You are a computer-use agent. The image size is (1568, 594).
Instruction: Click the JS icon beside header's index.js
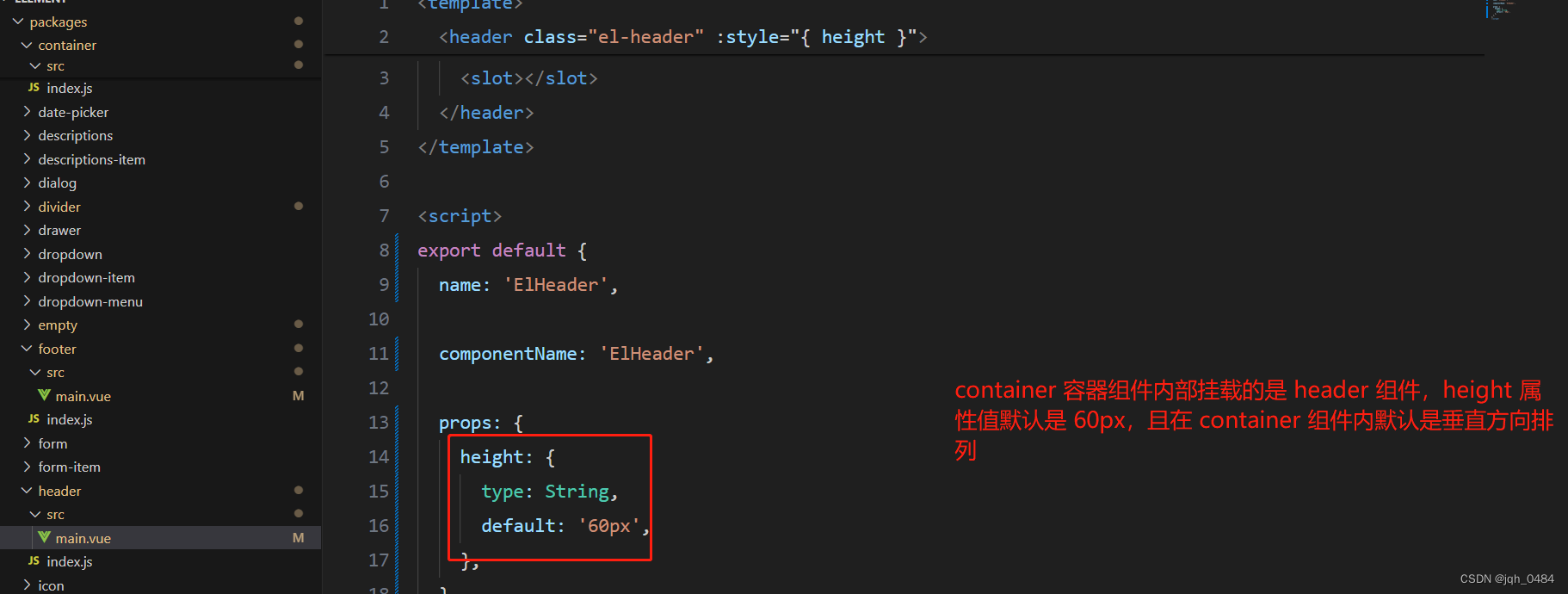click(33, 560)
